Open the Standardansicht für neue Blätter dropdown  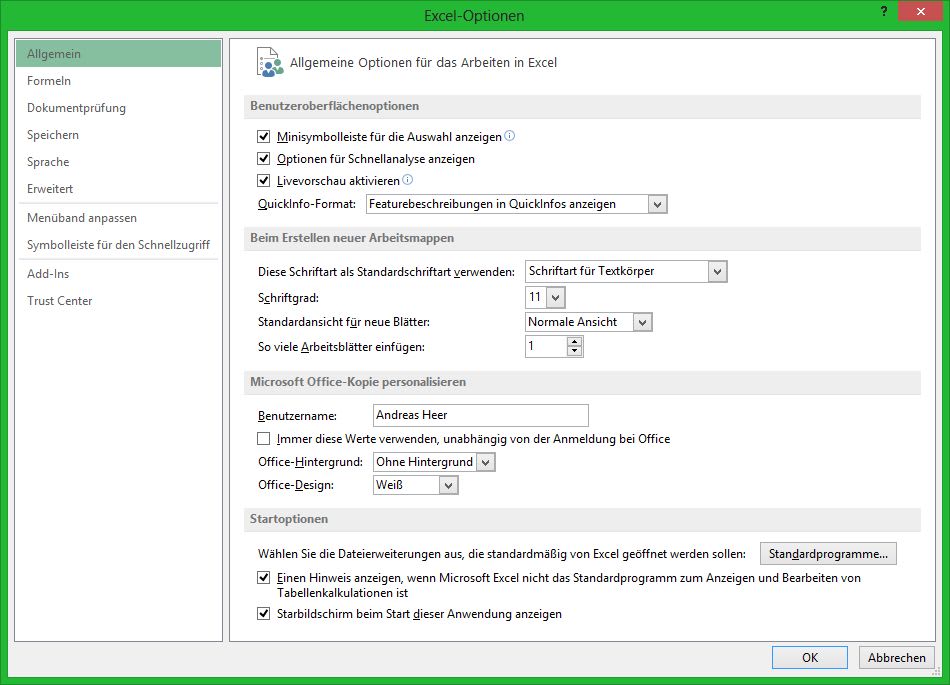[644, 322]
